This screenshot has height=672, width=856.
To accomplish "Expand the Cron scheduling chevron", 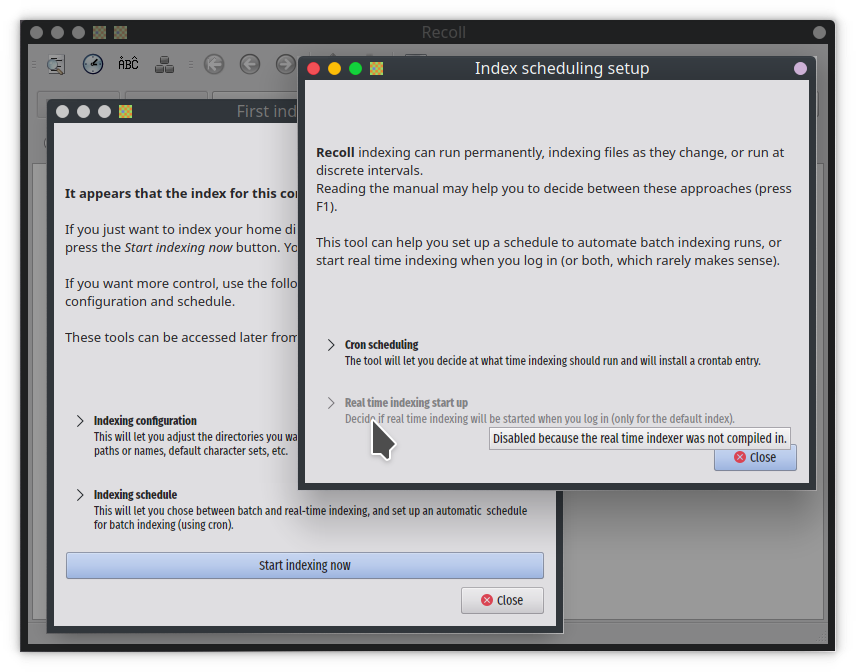I will 331,345.
